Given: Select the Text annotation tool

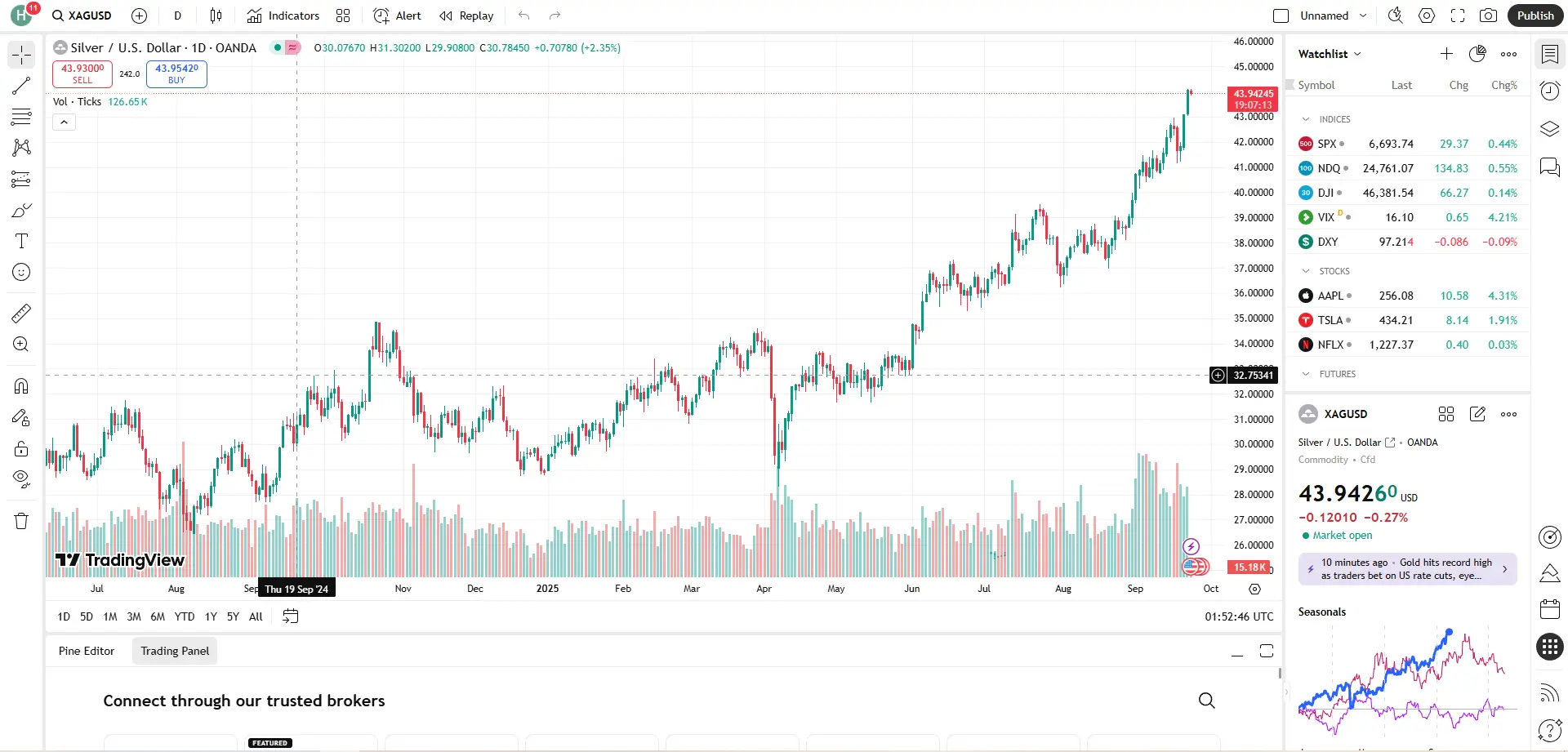Looking at the screenshot, I should [x=21, y=241].
